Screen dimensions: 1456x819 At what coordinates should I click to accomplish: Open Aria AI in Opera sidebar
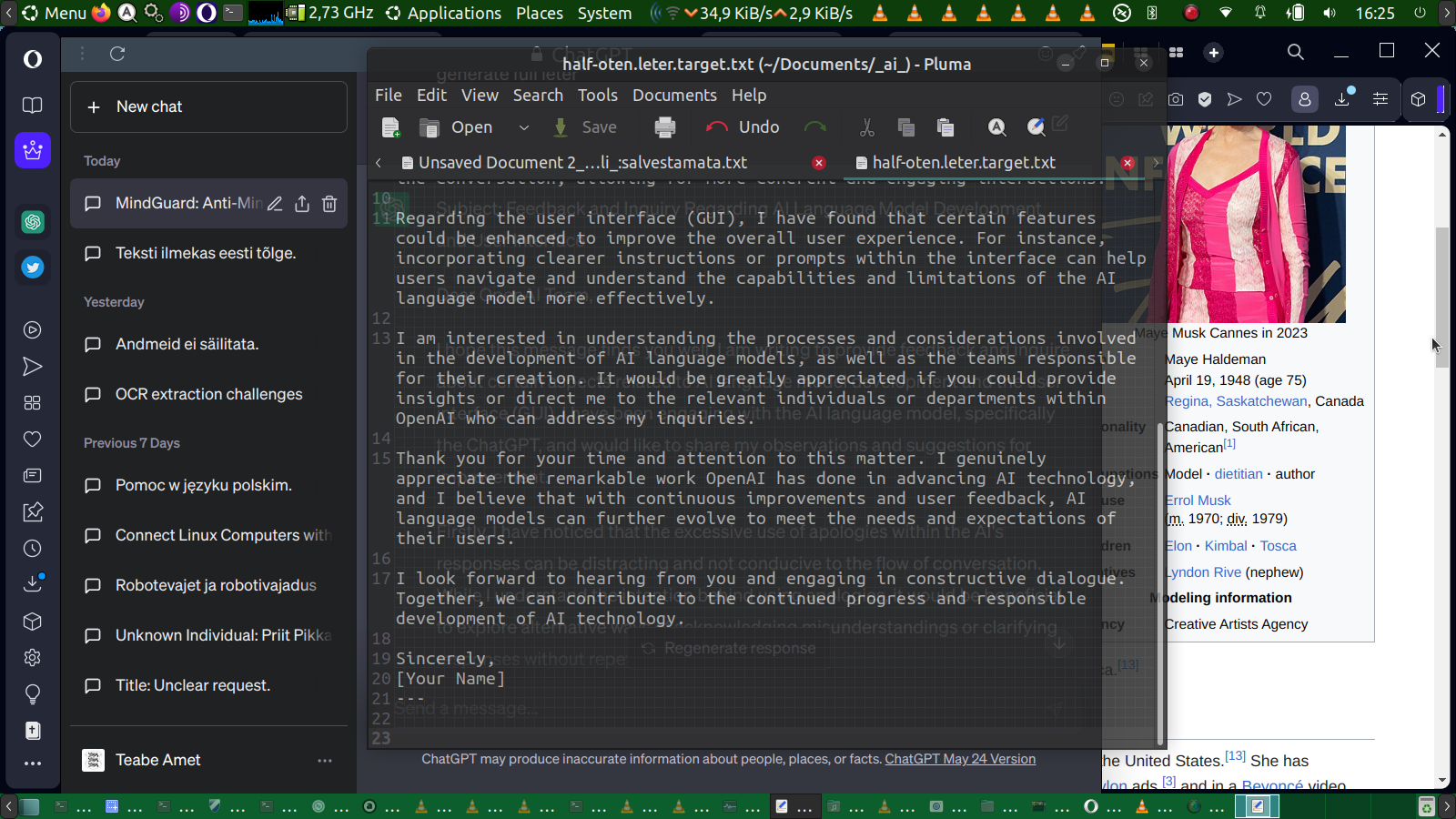pyautogui.click(x=33, y=150)
